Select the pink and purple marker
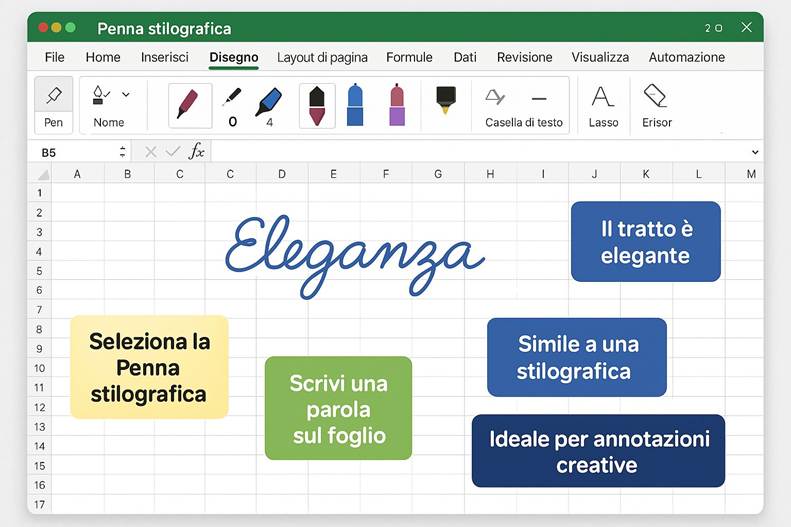Image resolution: width=791 pixels, height=527 pixels. (x=396, y=105)
